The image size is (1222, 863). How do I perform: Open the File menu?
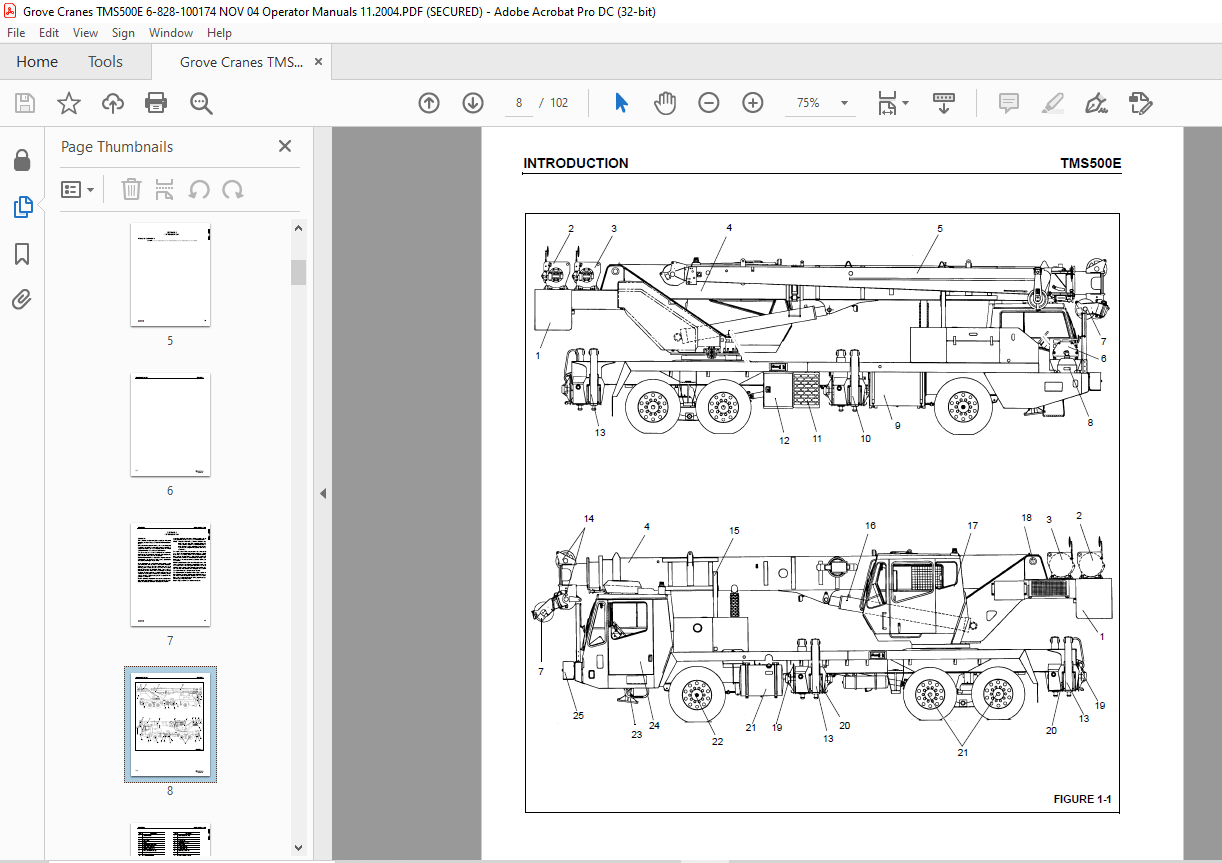coord(16,33)
